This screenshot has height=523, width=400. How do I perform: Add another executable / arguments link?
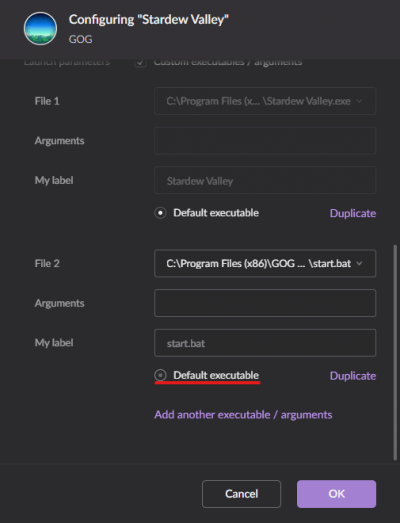tap(243, 415)
